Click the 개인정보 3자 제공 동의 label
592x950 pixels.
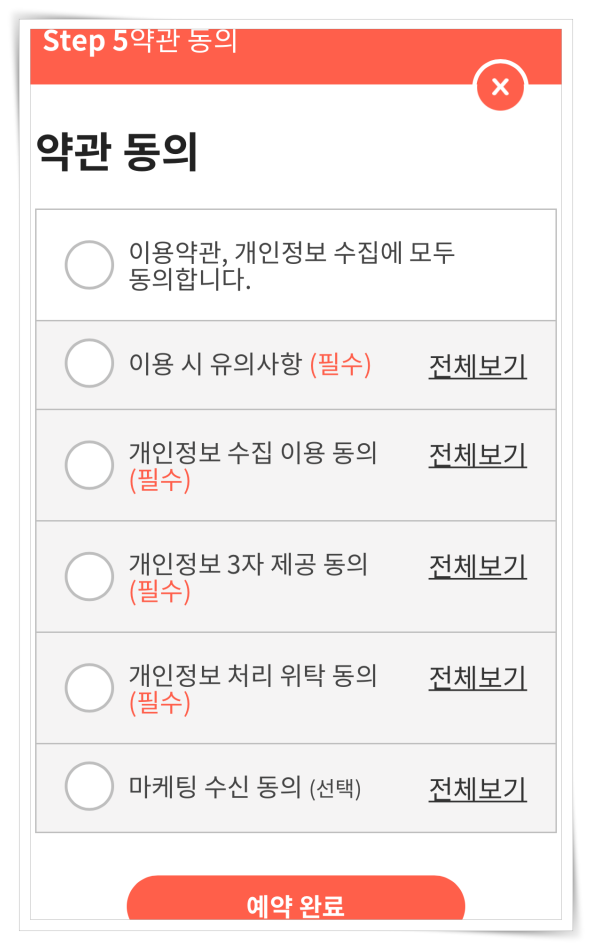click(248, 565)
